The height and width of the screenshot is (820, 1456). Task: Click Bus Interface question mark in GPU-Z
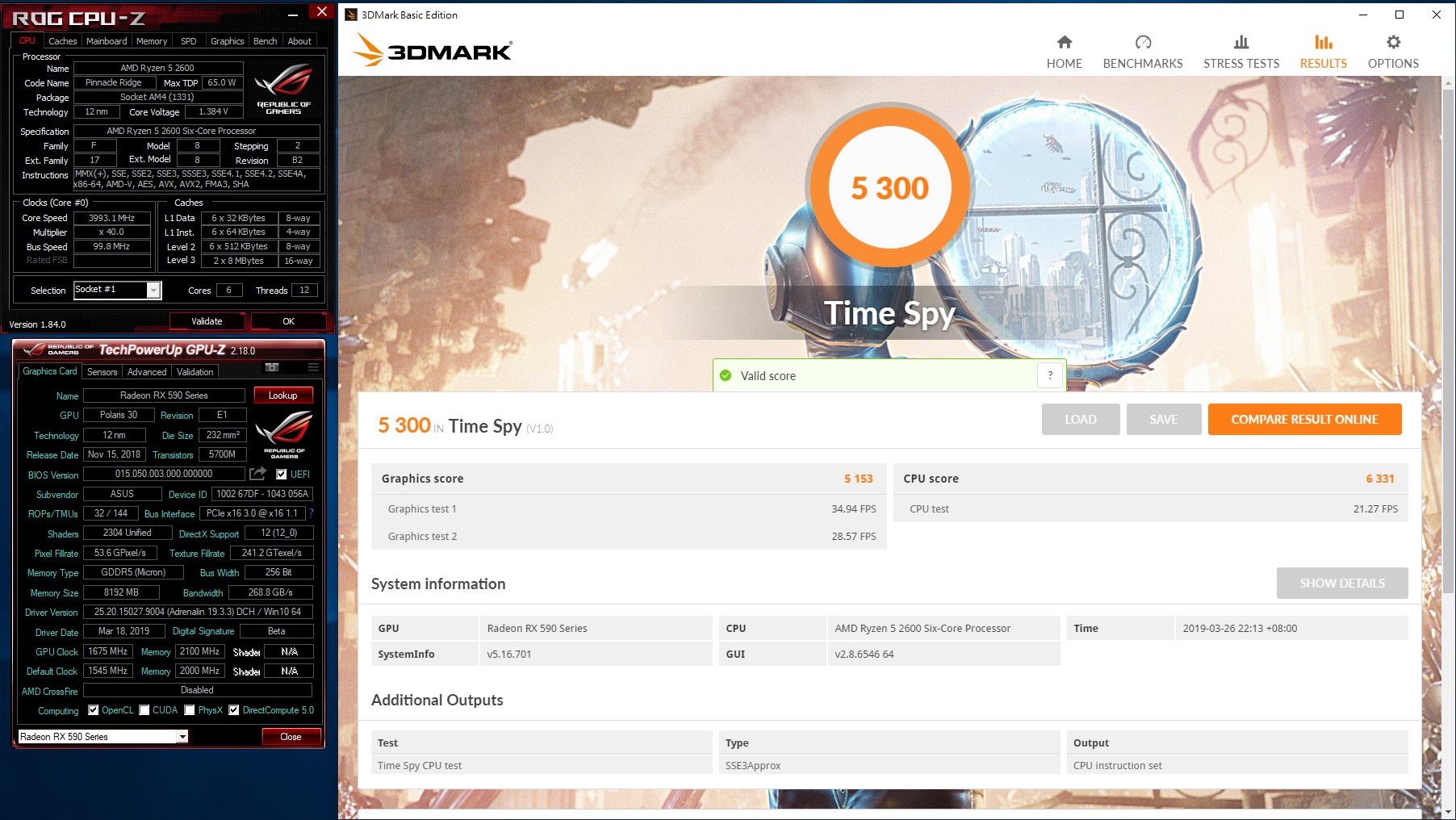[x=311, y=513]
